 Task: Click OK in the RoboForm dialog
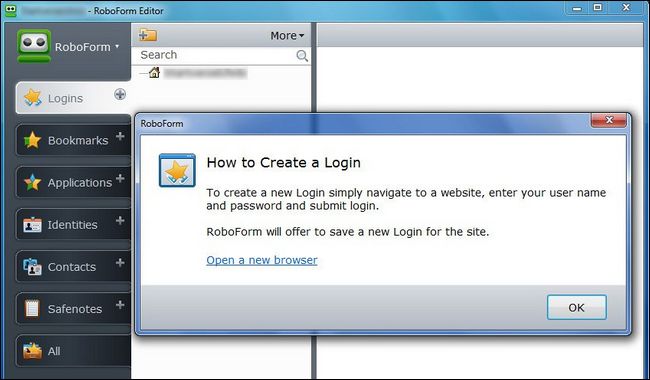tap(577, 307)
